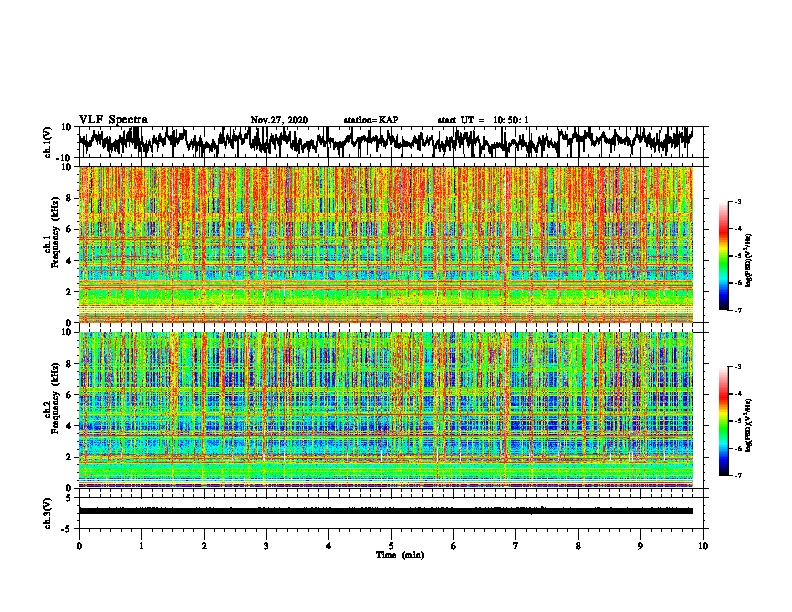Click the ch.2 colorbar log(PSD) unit label

[749, 425]
